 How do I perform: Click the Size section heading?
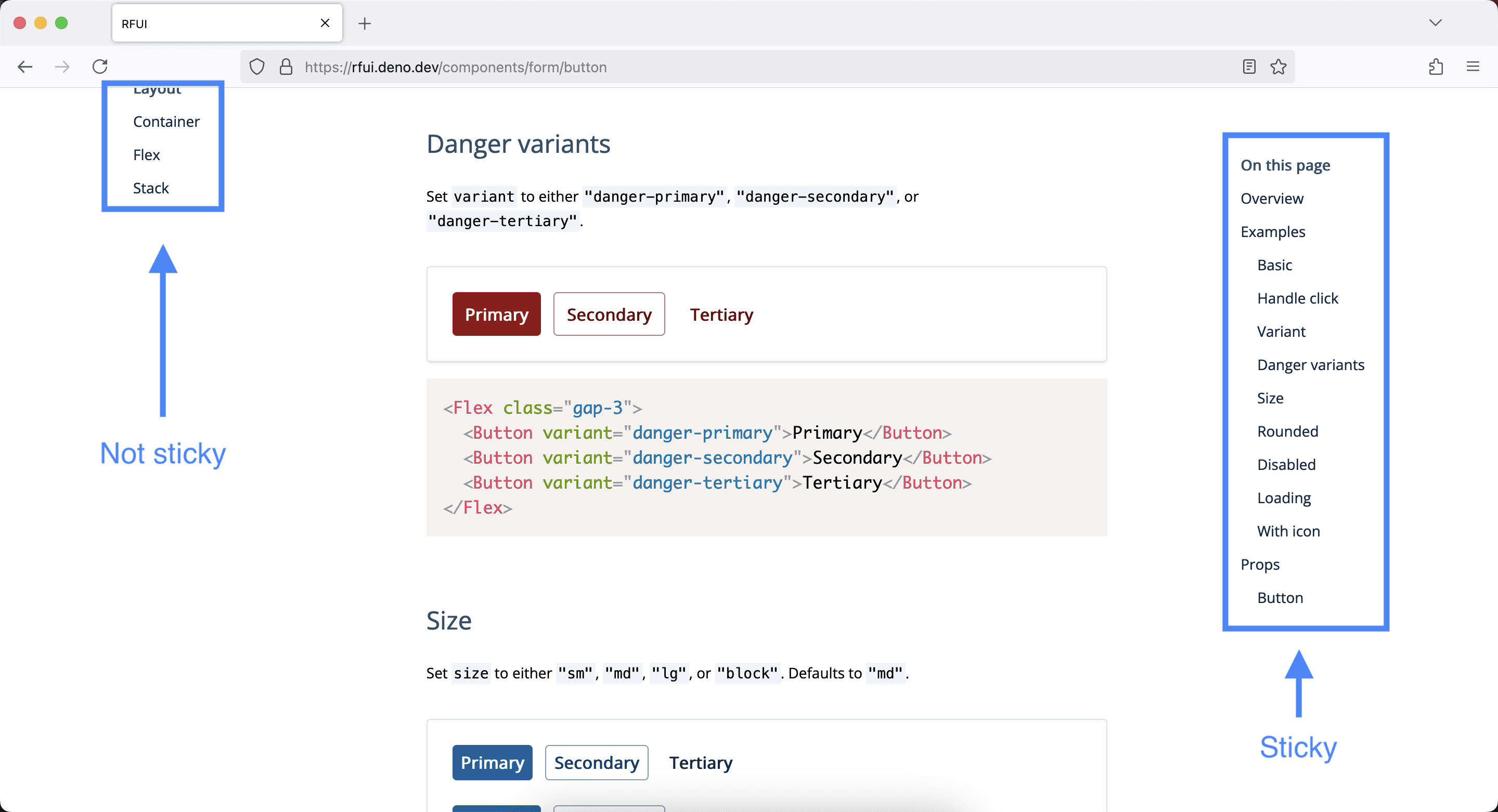(449, 620)
